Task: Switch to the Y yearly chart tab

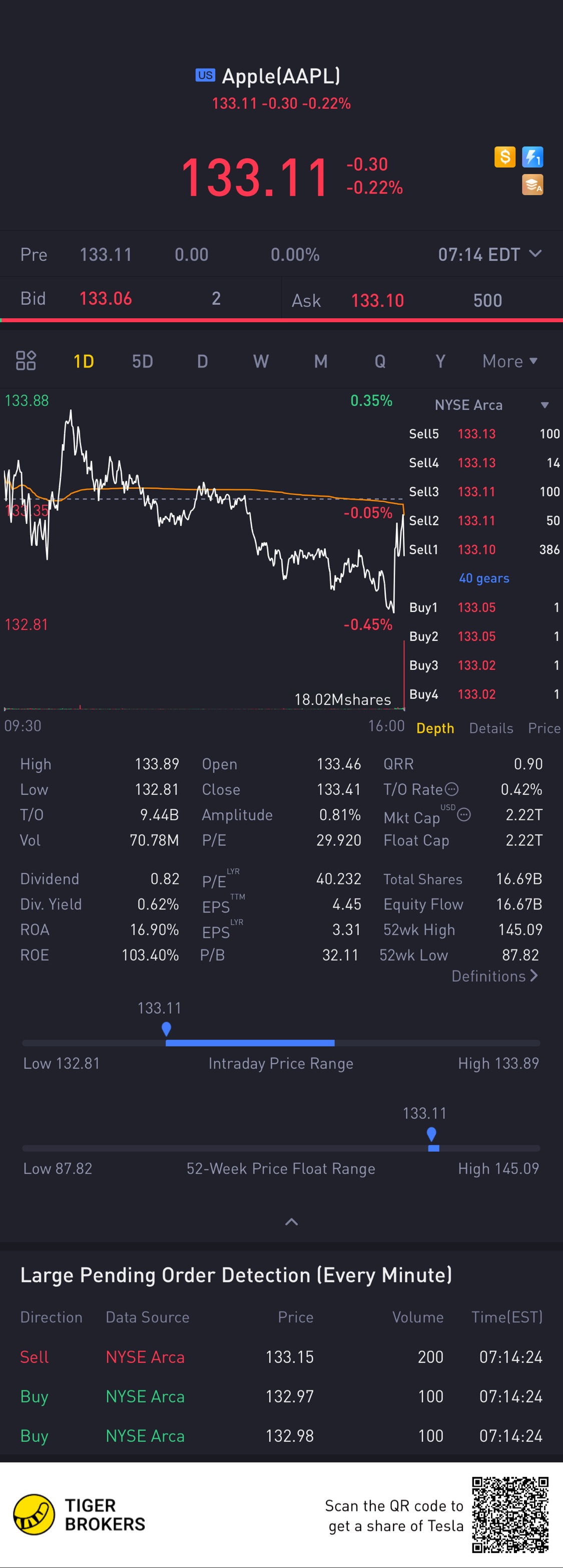Action: tap(440, 361)
